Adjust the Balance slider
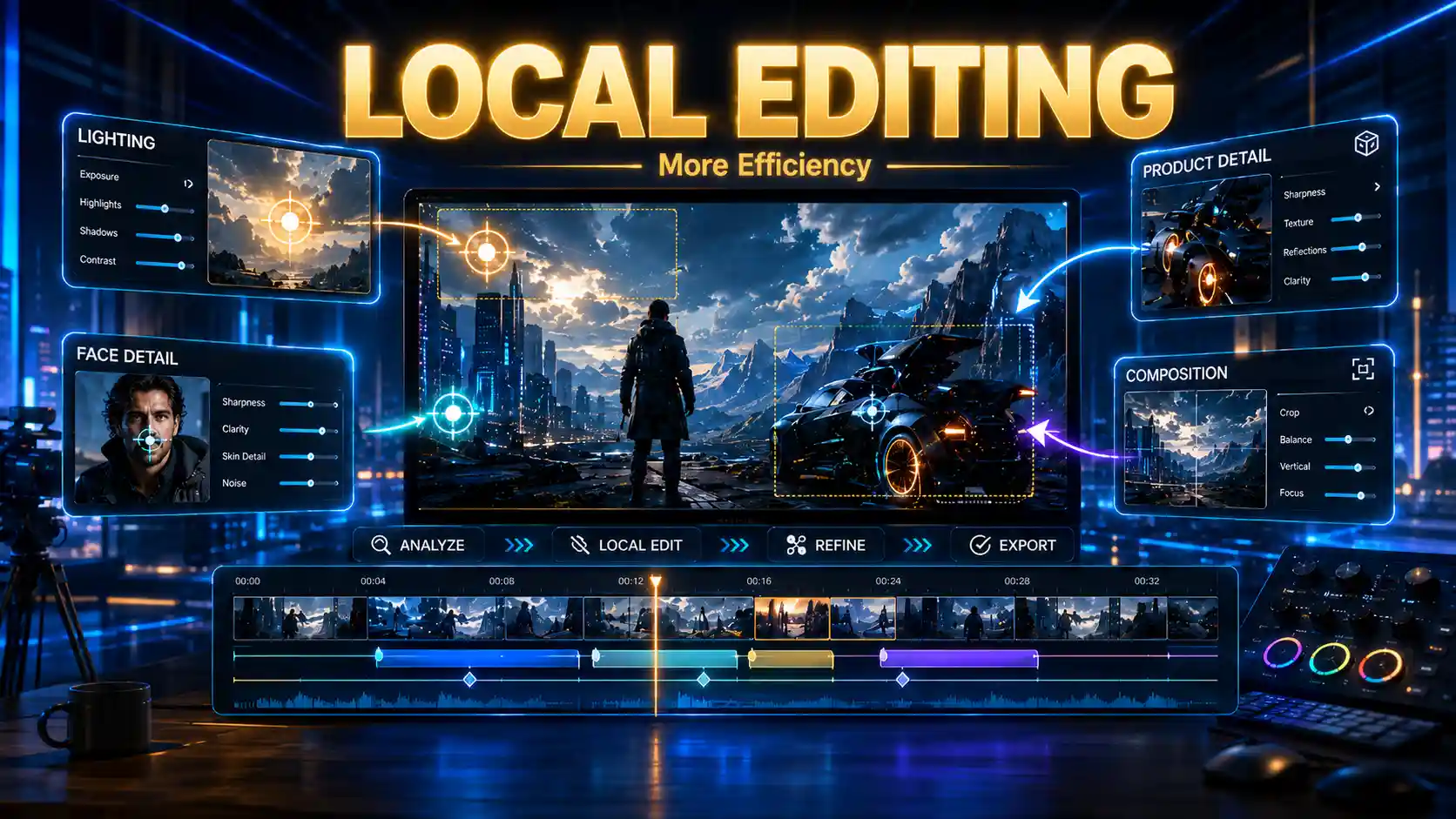This screenshot has height=819, width=1456. (x=1348, y=440)
